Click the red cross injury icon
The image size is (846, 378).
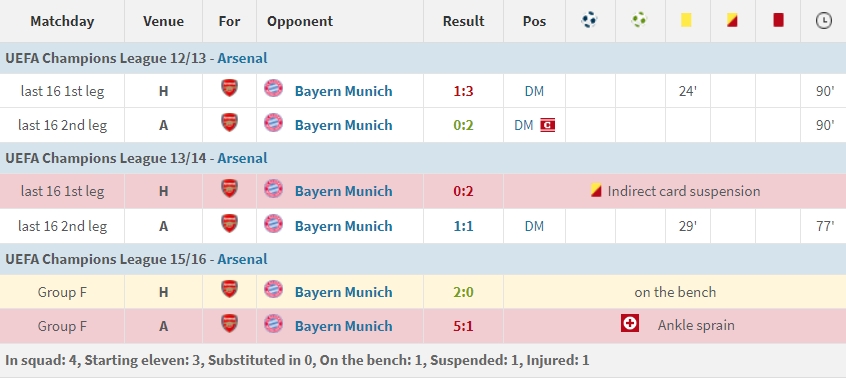[630, 324]
